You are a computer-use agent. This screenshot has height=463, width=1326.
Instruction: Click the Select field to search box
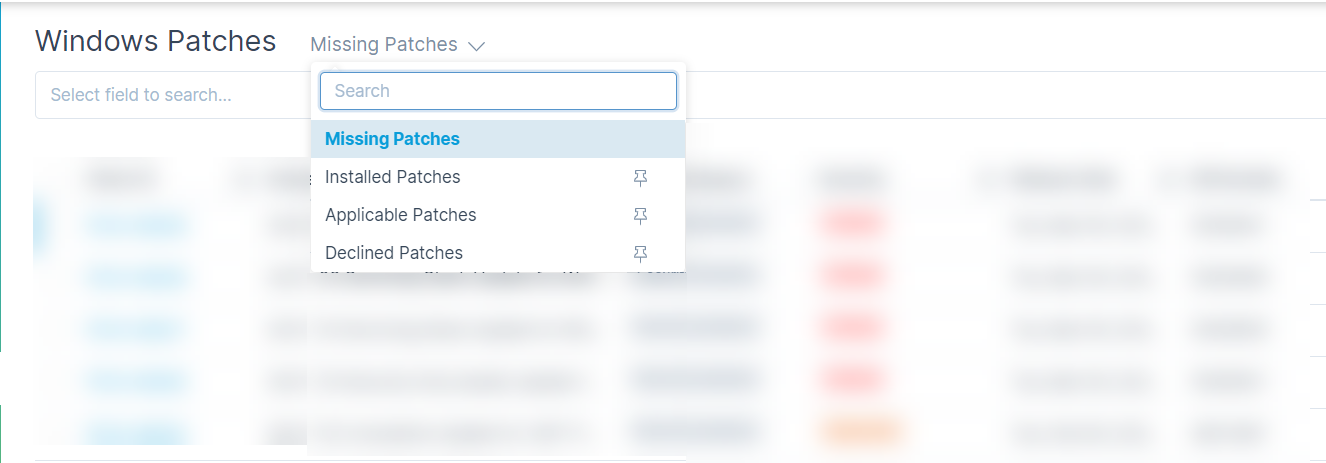[x=172, y=95]
